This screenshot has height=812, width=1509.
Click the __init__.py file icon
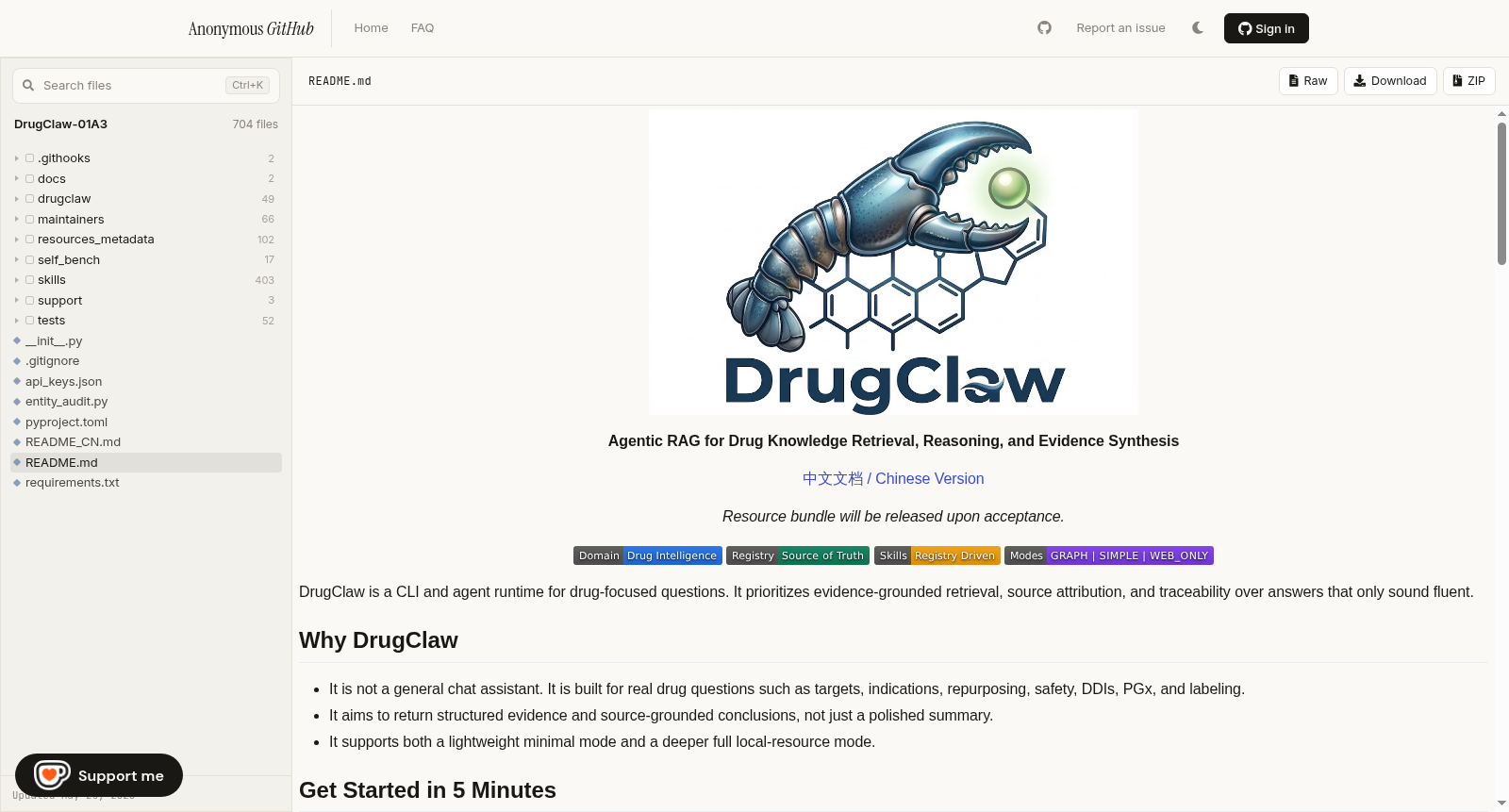pyautogui.click(x=17, y=341)
